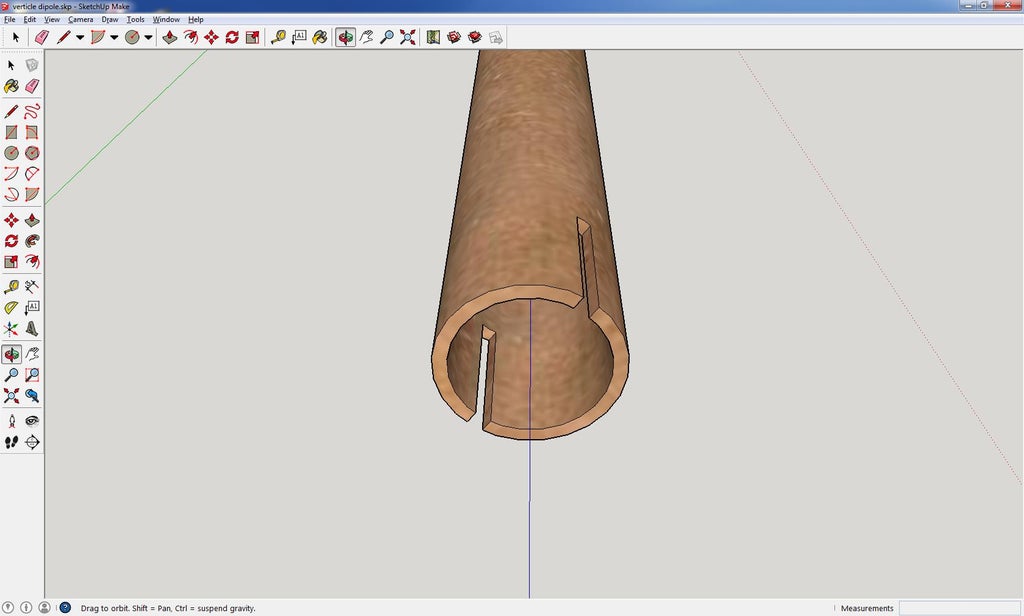Expand the Arc tool dropdown arrow

[114, 38]
